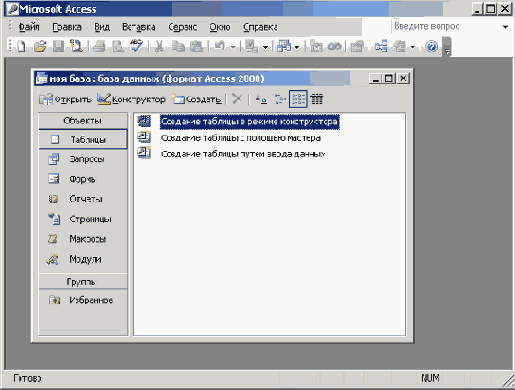Screen dimensions: 515x390
Task: Click the Open folder icon
Action: click(x=40, y=46)
